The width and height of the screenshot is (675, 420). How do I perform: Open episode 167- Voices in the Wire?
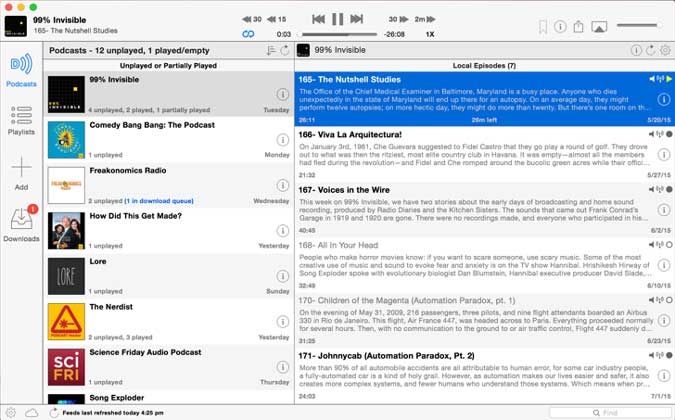(x=485, y=210)
